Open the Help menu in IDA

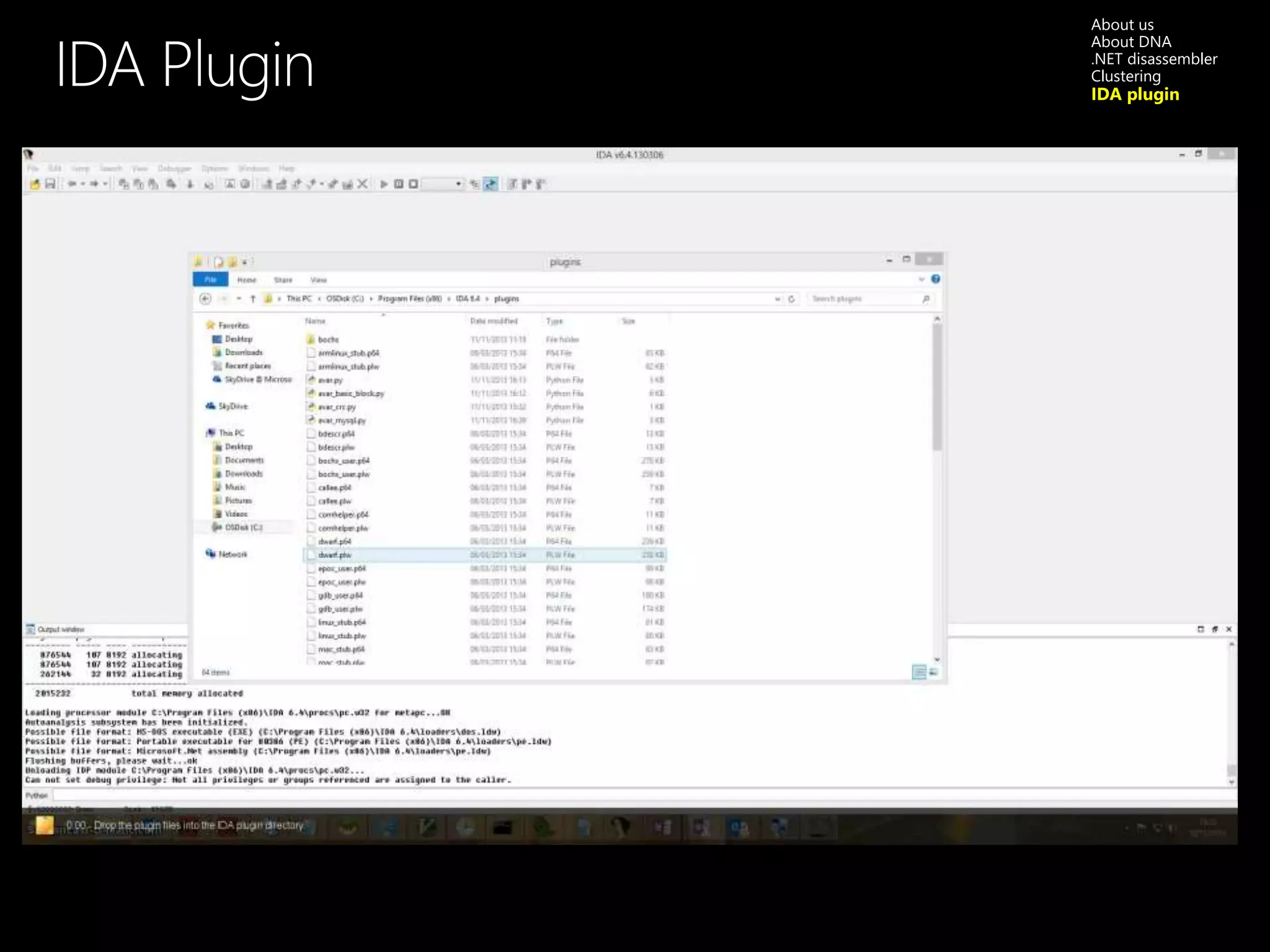point(286,169)
